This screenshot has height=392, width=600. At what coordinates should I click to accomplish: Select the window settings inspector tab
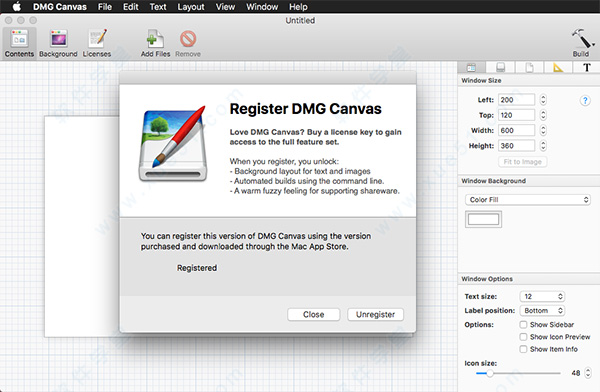click(471, 68)
